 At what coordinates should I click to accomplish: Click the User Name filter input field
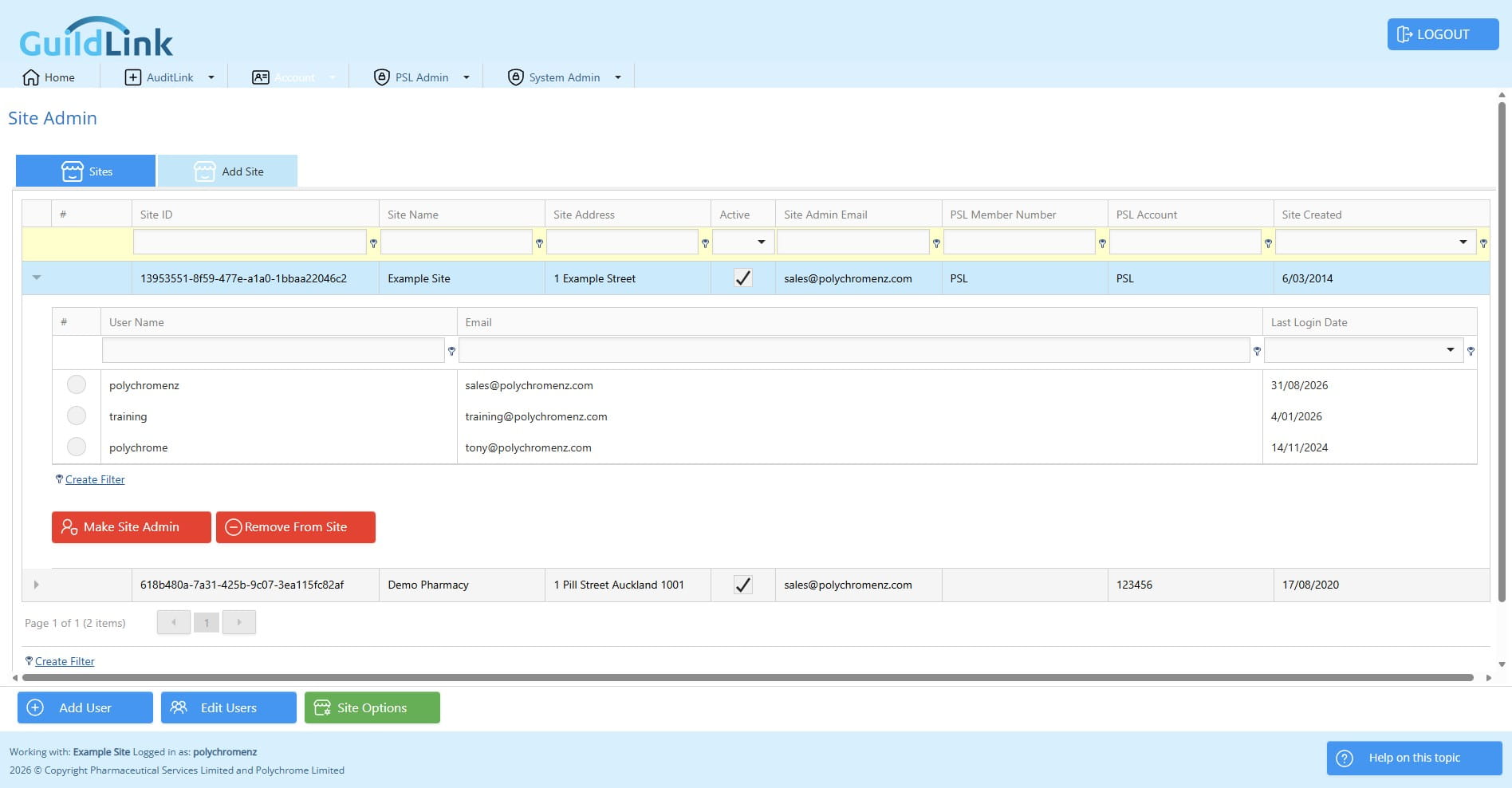point(274,349)
